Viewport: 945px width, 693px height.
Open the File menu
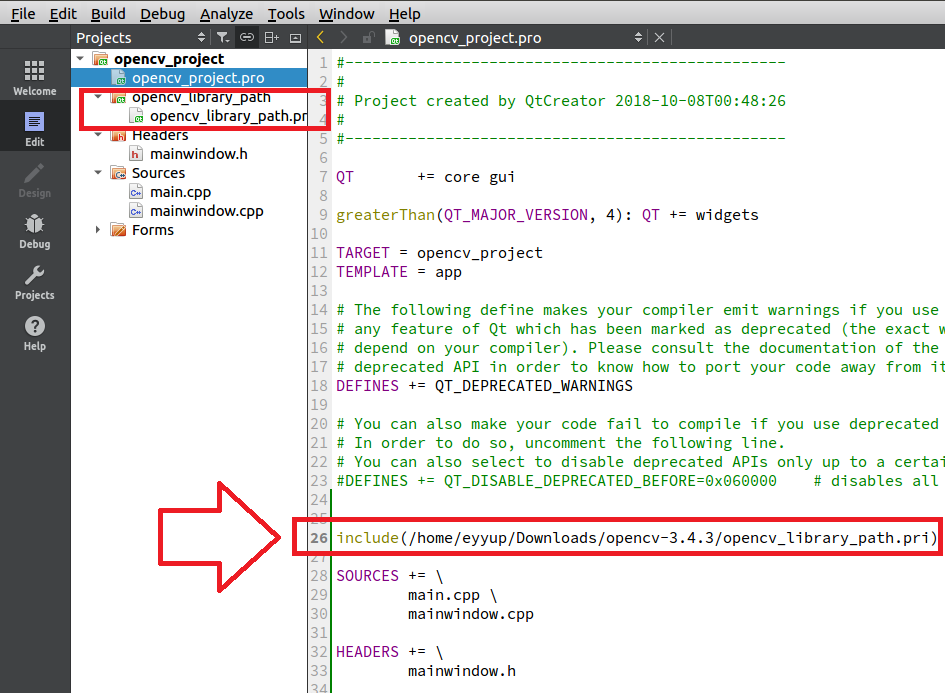pyautogui.click(x=23, y=13)
